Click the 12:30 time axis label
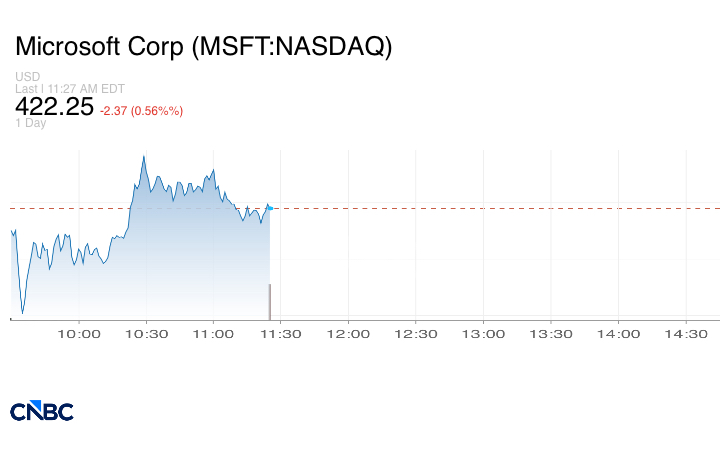 point(416,334)
